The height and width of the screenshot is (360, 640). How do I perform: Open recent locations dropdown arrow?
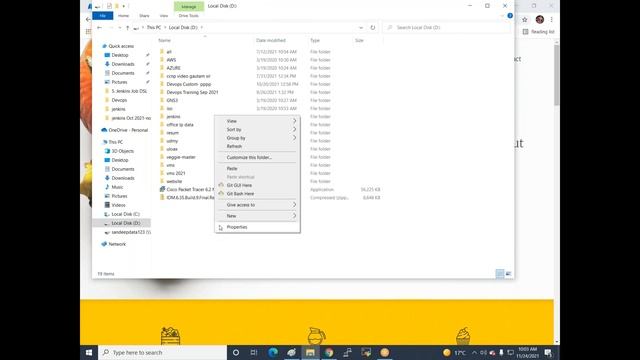coord(120,27)
